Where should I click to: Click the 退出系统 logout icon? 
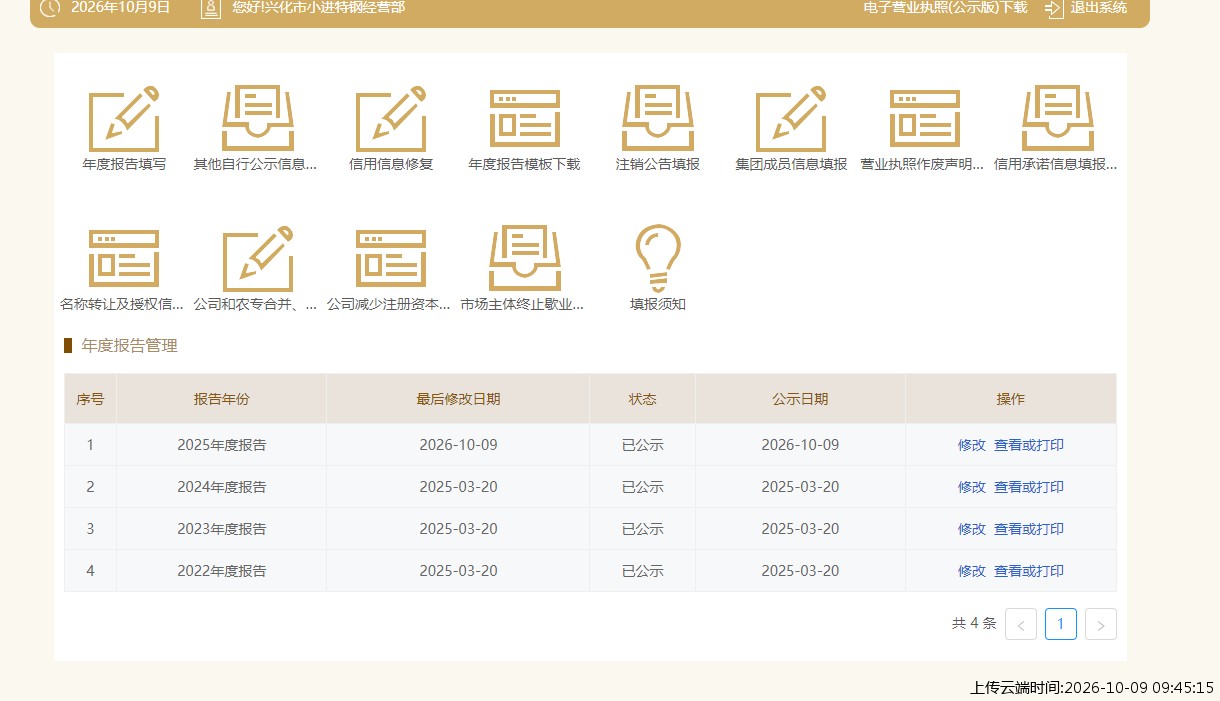click(x=1054, y=8)
